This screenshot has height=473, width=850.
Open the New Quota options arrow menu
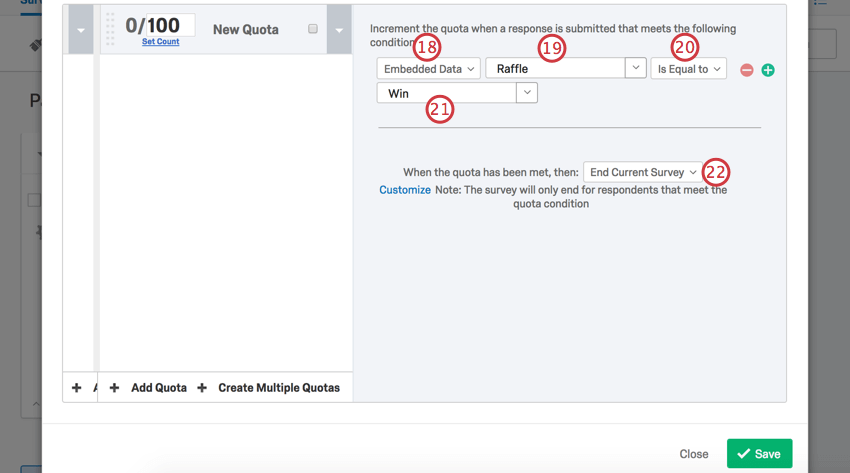339,30
